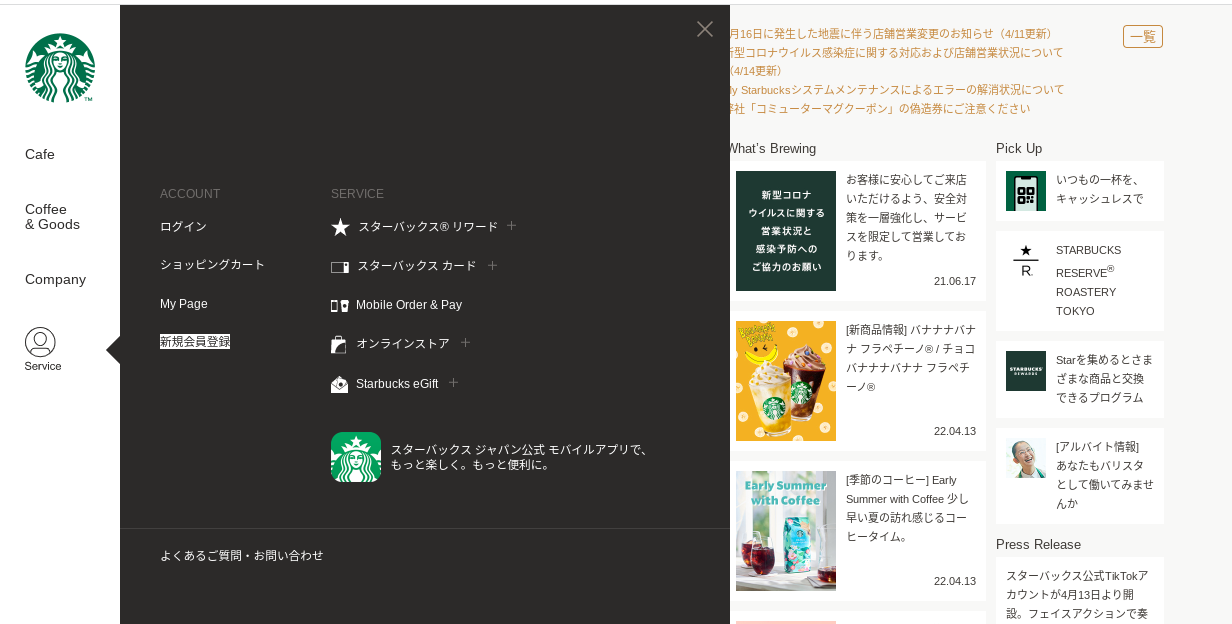Read the 季節のコーヒー Early Summer article
The image size is (1232, 624).
(x=908, y=508)
